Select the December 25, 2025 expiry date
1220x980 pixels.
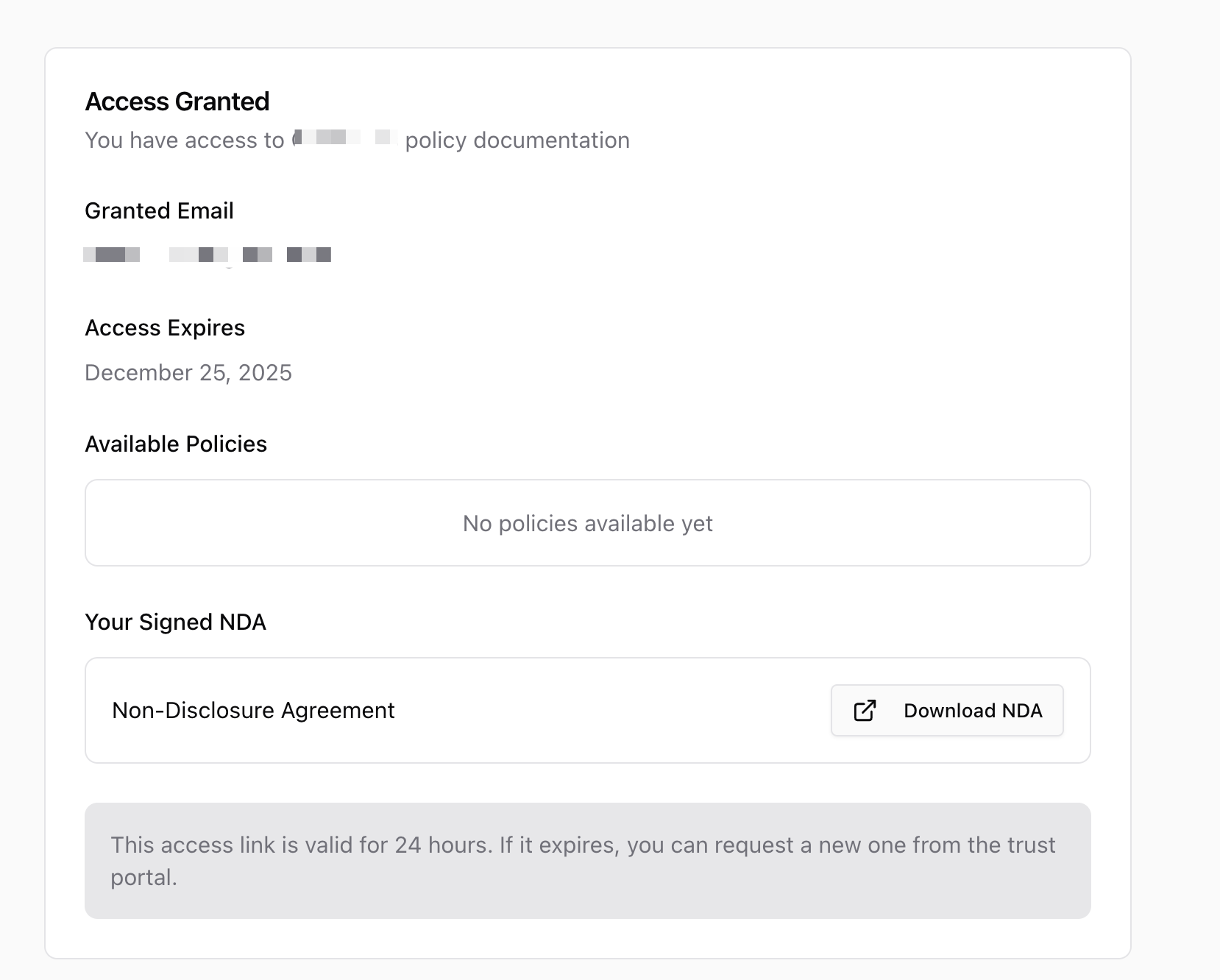coord(188,373)
